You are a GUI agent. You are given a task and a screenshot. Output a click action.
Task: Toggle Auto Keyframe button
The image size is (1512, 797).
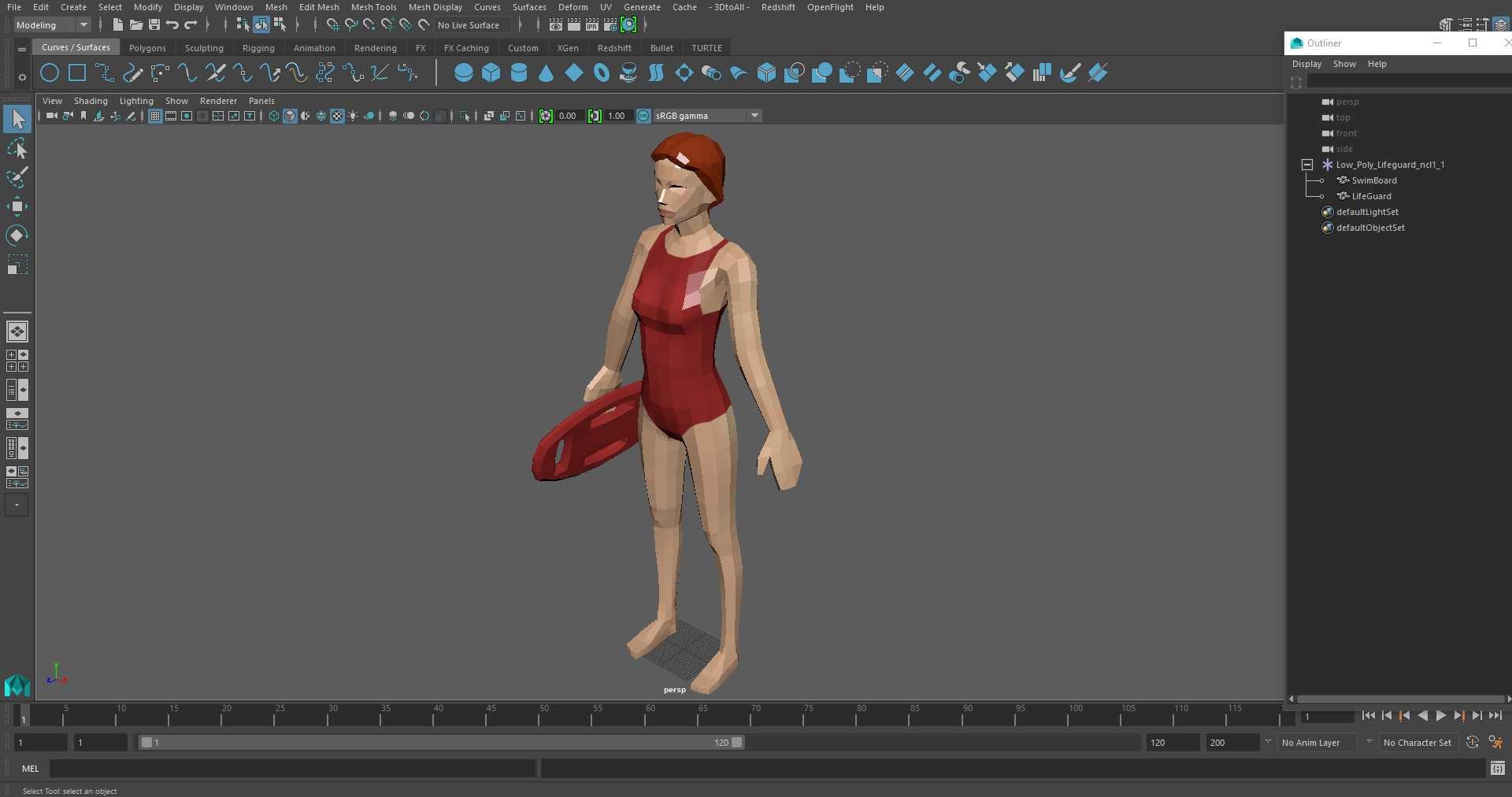1473,742
